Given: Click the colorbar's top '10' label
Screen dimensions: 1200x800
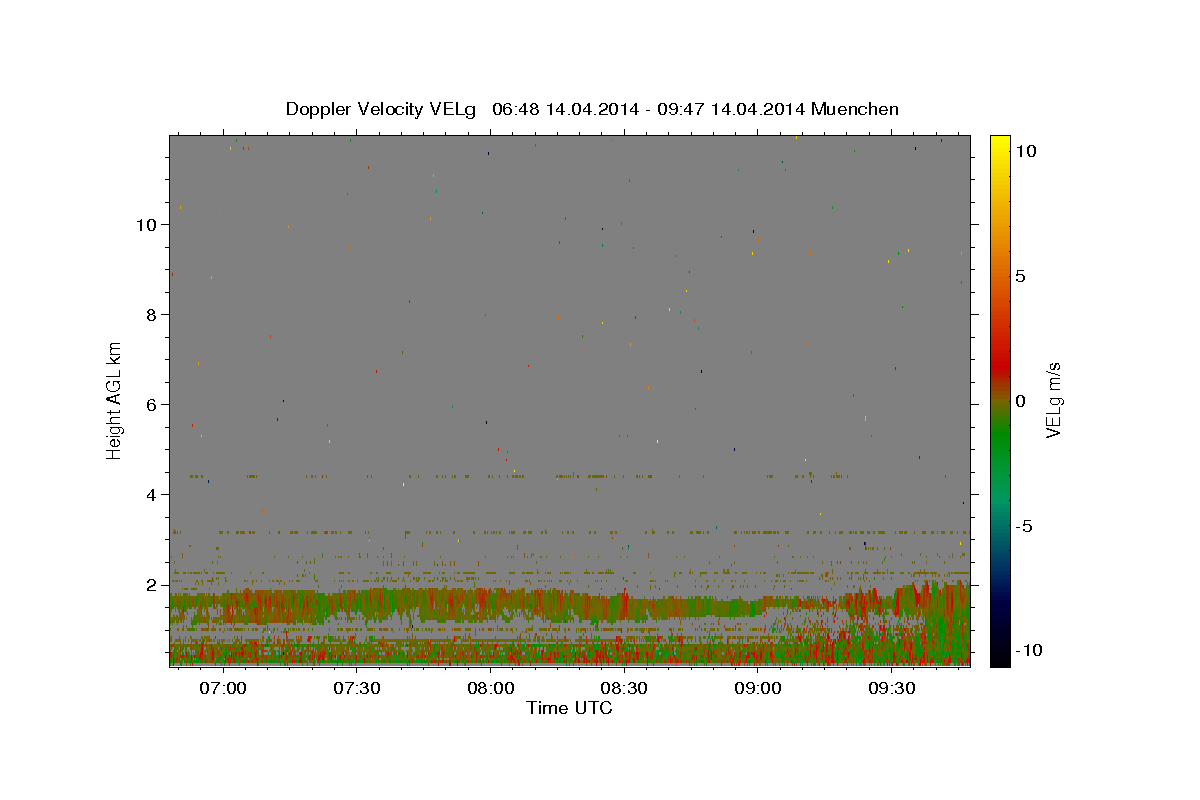Looking at the screenshot, I should point(1026,151).
